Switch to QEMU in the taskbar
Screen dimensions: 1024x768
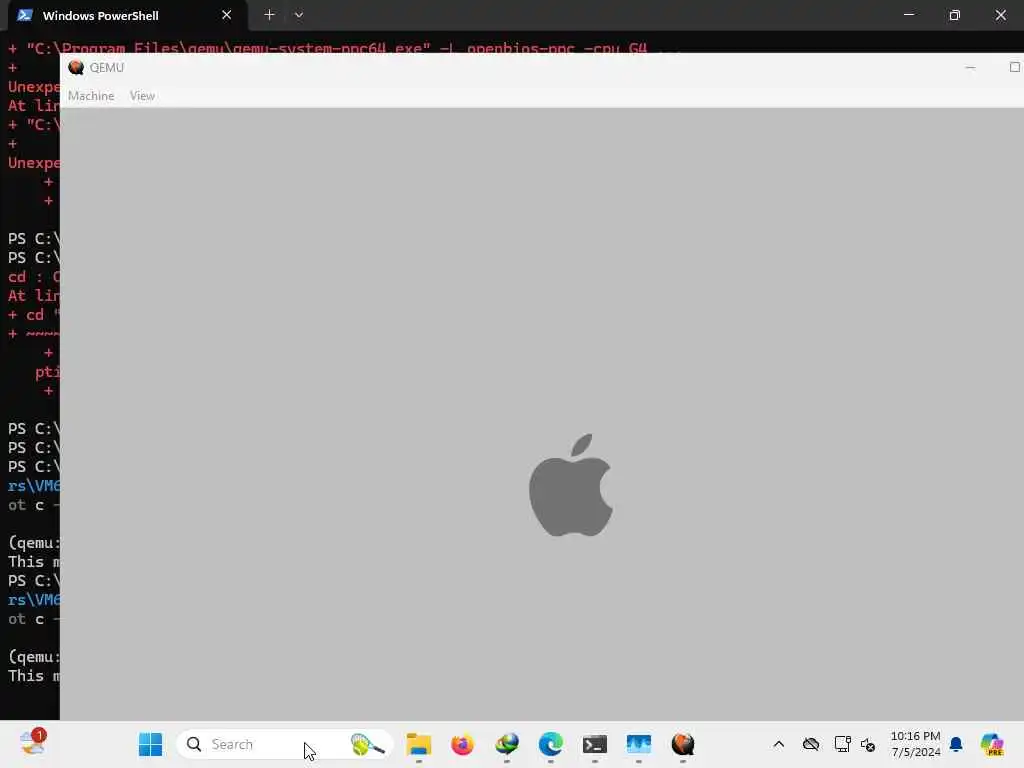click(683, 744)
